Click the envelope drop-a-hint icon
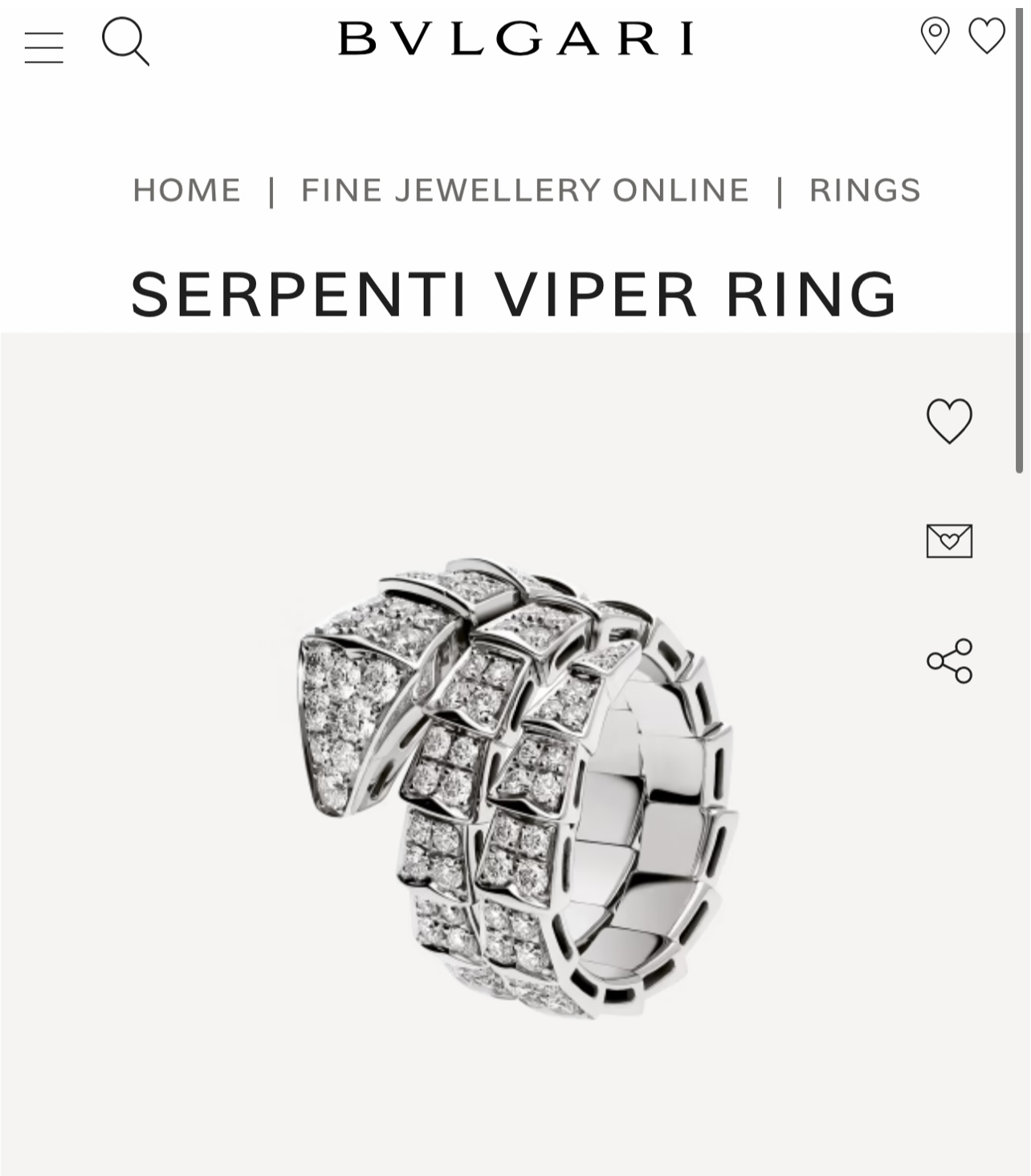 tap(949, 541)
